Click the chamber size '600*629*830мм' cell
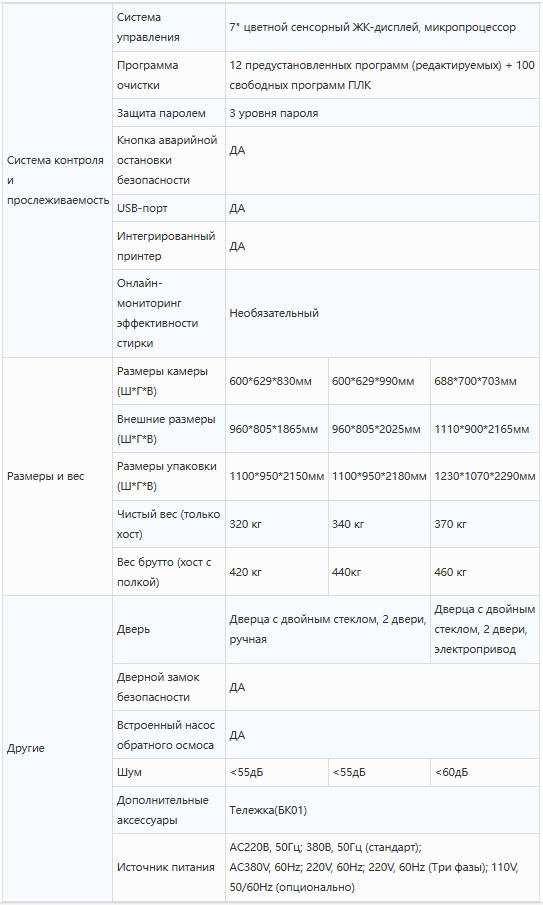The width and height of the screenshot is (543, 905). [276, 382]
